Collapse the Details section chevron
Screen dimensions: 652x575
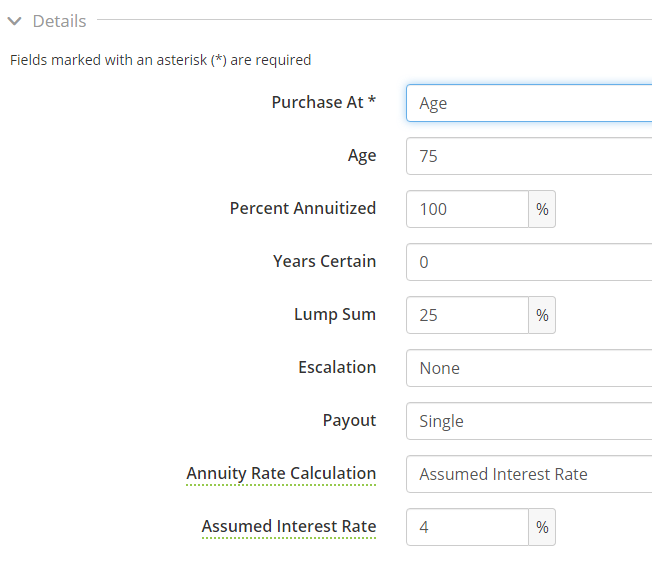[15, 21]
